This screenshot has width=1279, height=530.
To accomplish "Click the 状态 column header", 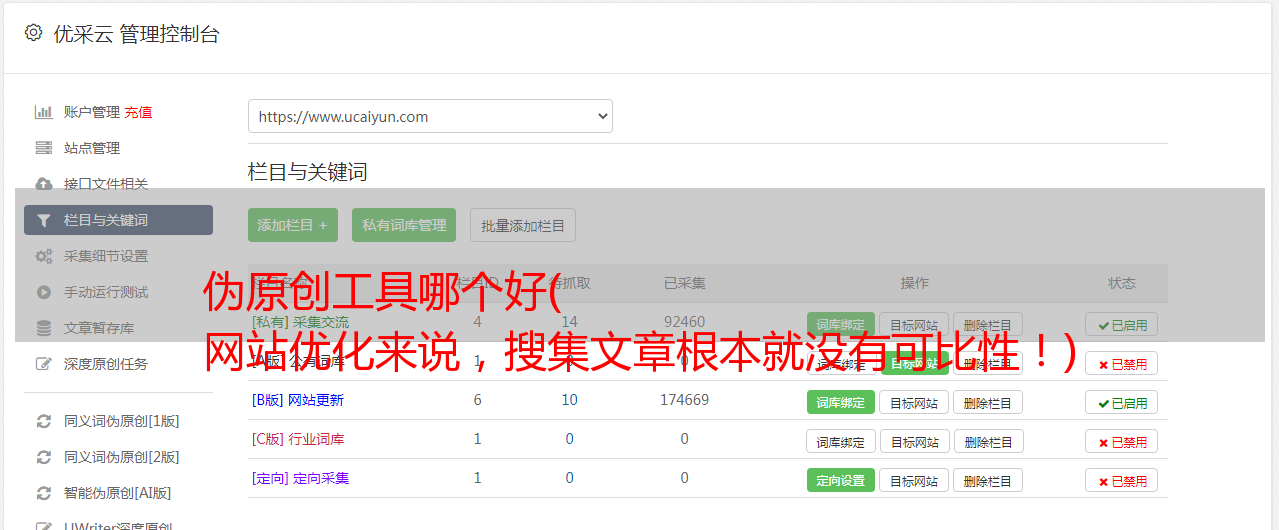I will click(1121, 283).
